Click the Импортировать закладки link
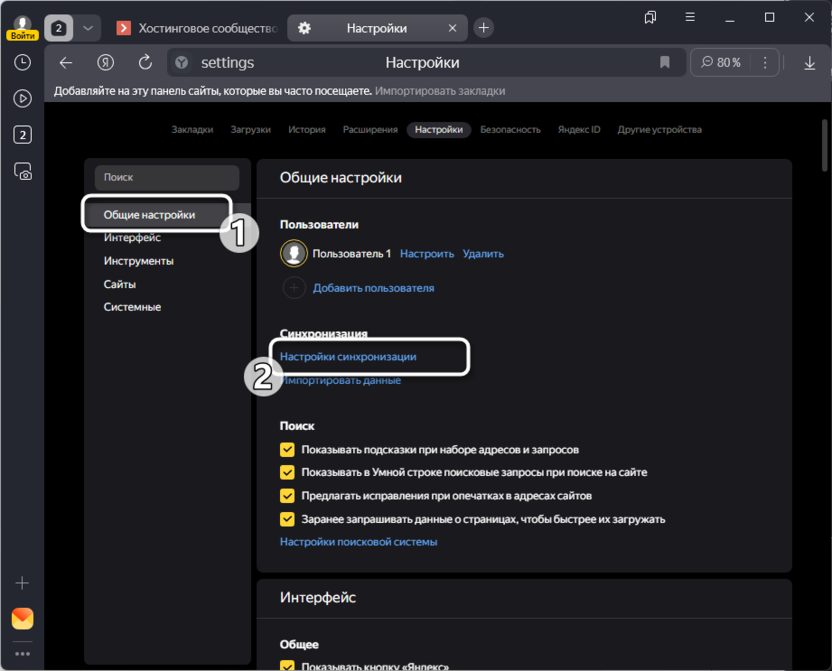The image size is (832, 671). (x=440, y=91)
